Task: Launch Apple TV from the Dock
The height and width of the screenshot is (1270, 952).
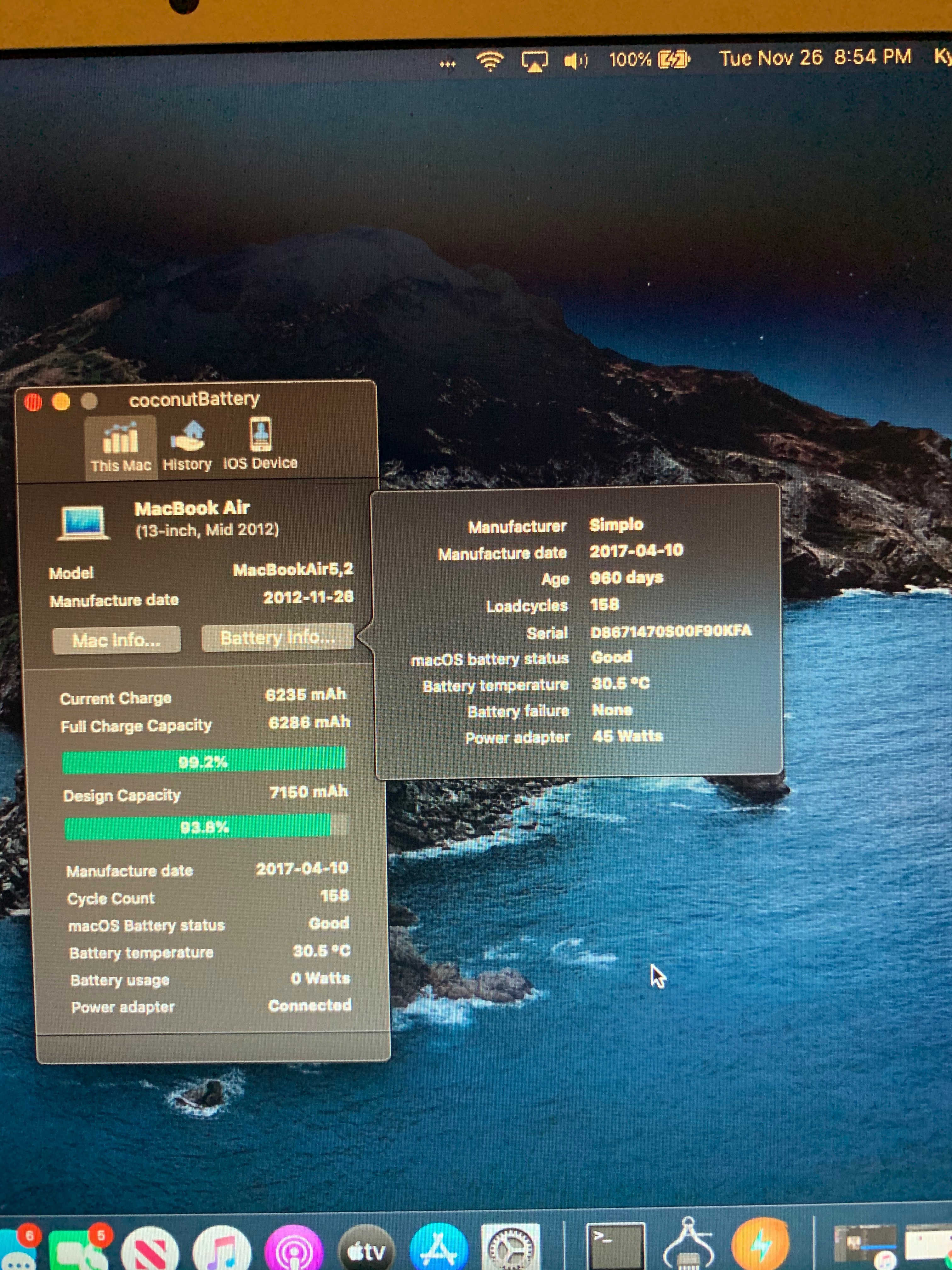Action: pos(367,1249)
